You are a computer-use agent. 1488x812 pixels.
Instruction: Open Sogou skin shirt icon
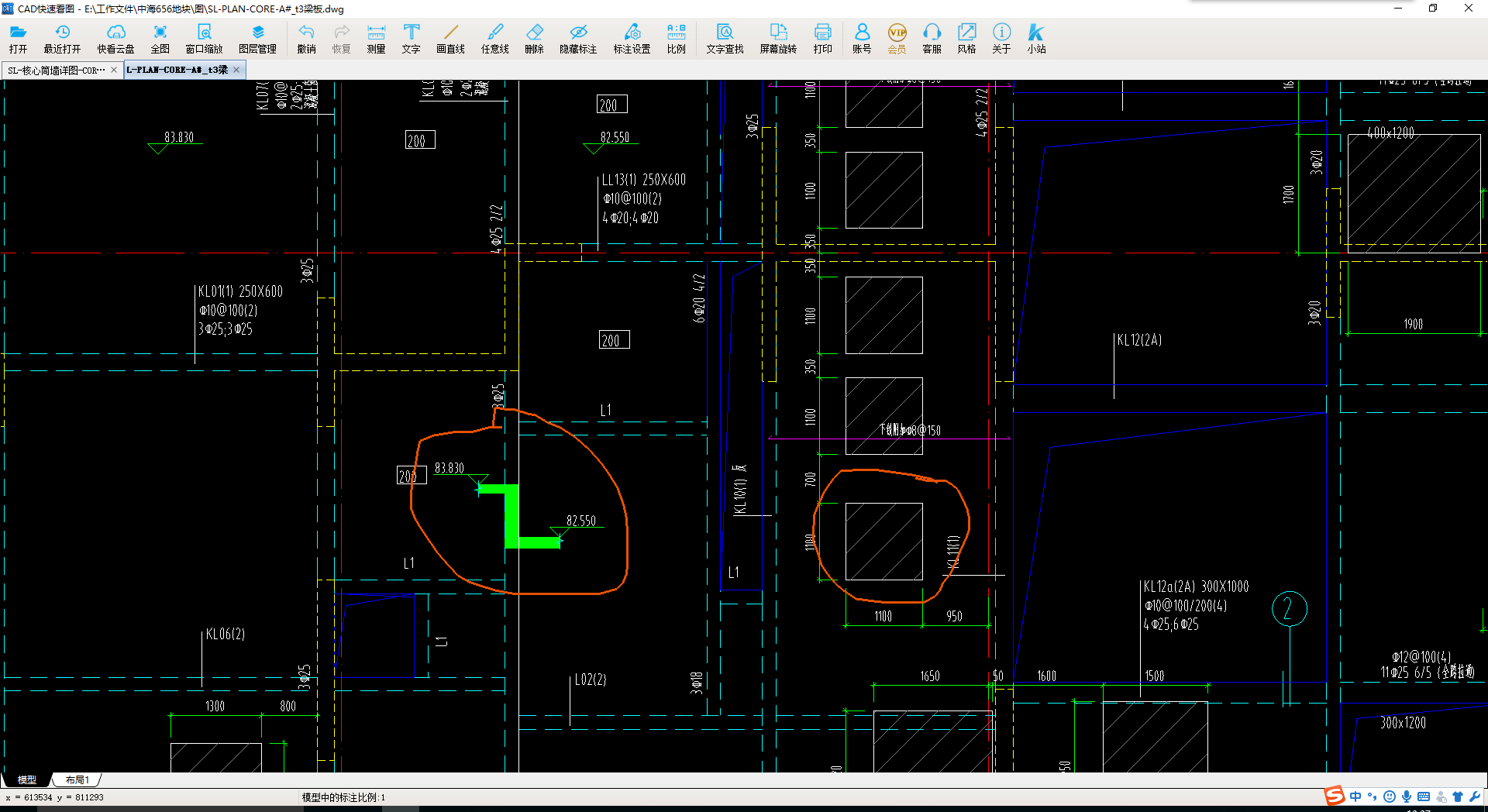coord(1458,797)
